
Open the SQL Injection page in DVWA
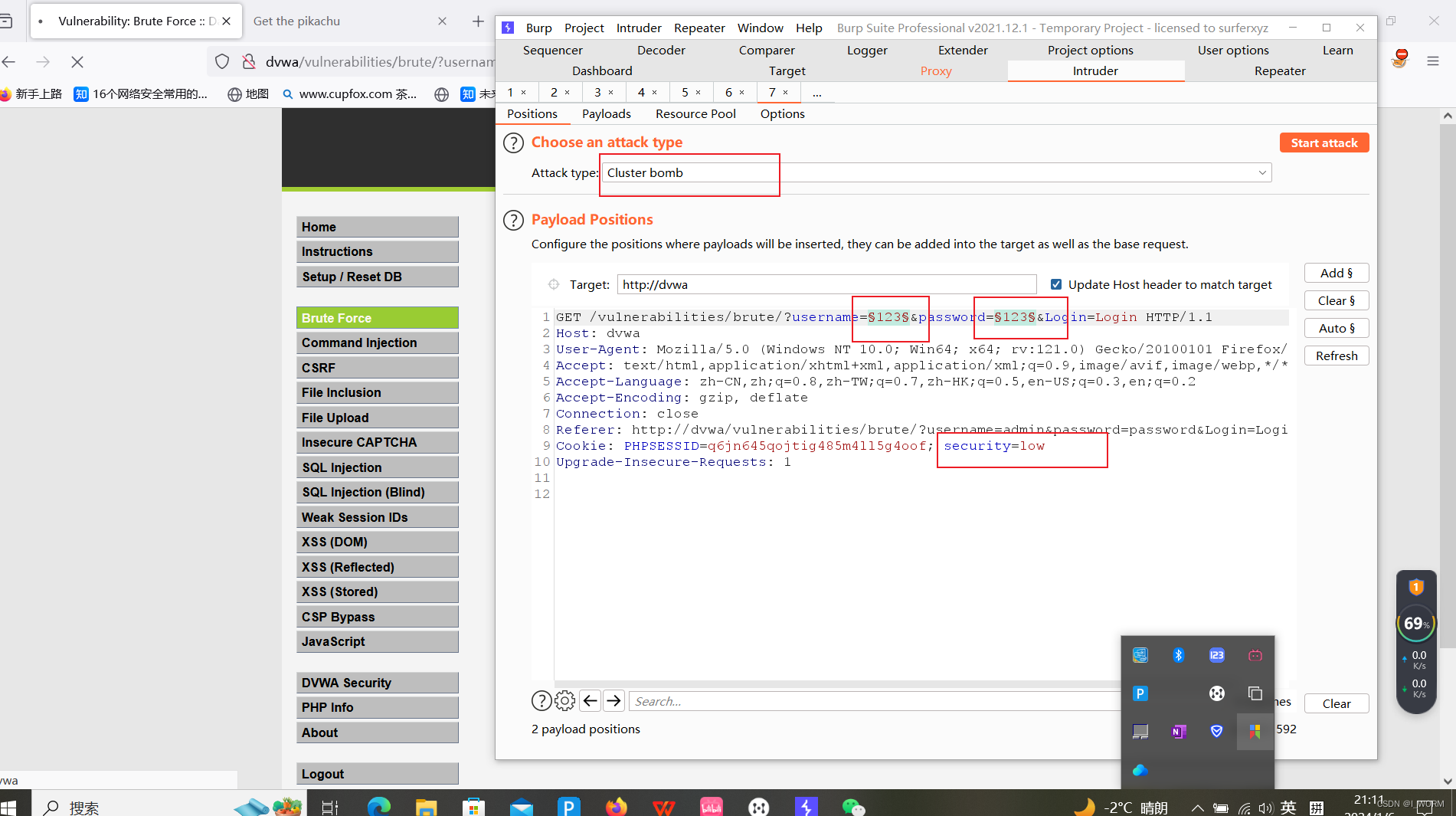(x=378, y=467)
